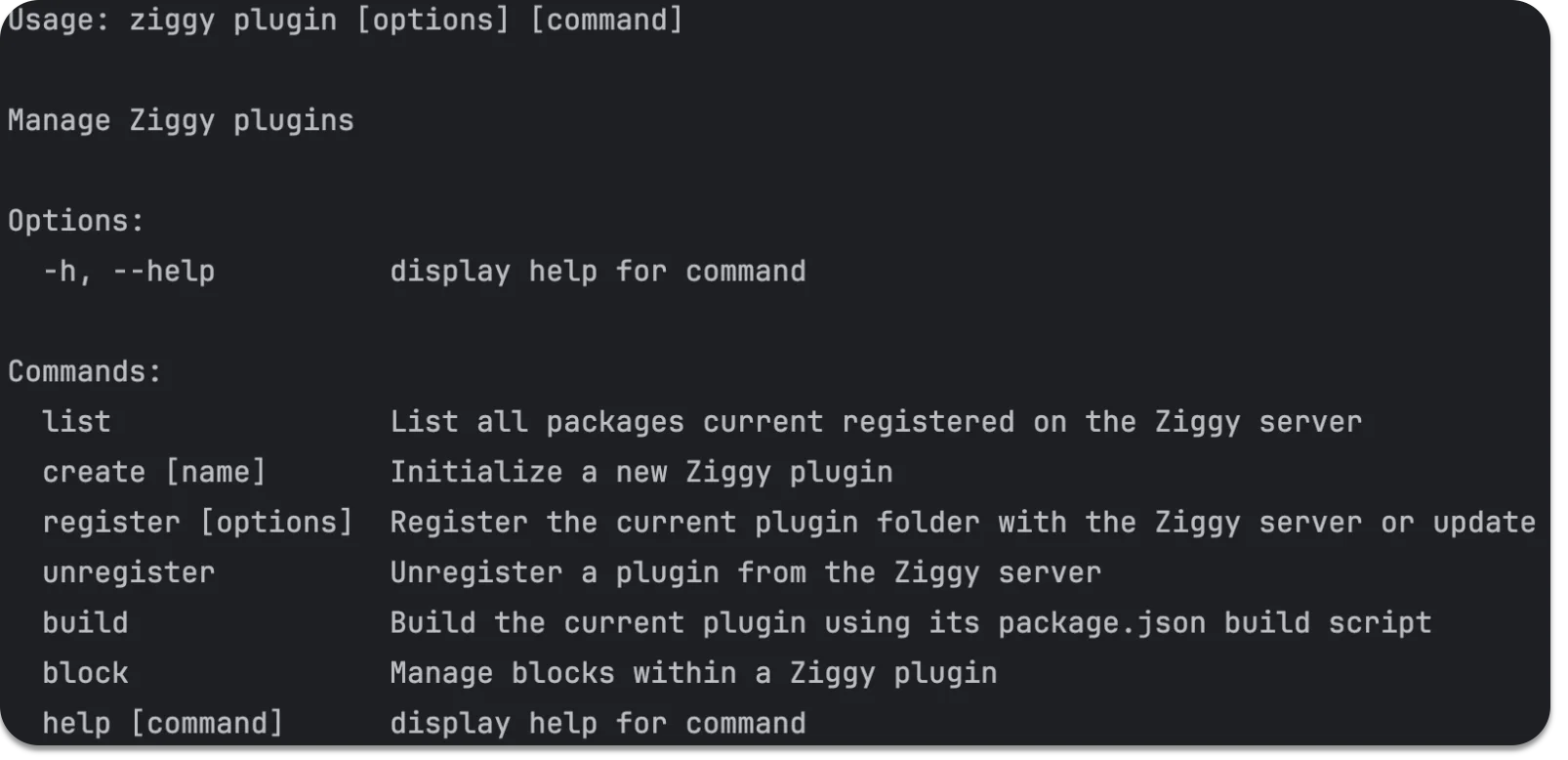
Task: Select the 'create [name]' command
Action: click(154, 473)
